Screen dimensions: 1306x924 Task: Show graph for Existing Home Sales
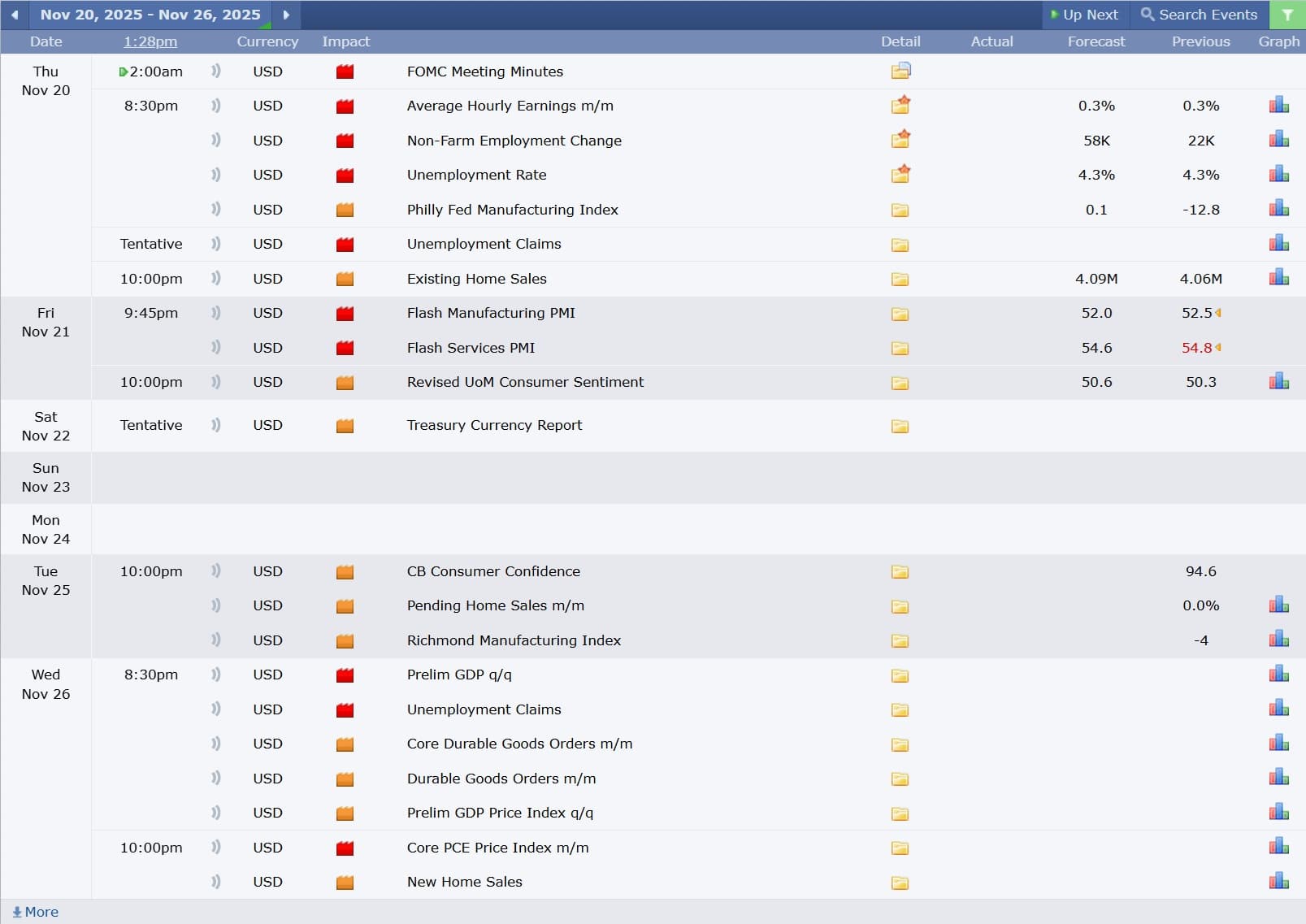click(x=1278, y=278)
